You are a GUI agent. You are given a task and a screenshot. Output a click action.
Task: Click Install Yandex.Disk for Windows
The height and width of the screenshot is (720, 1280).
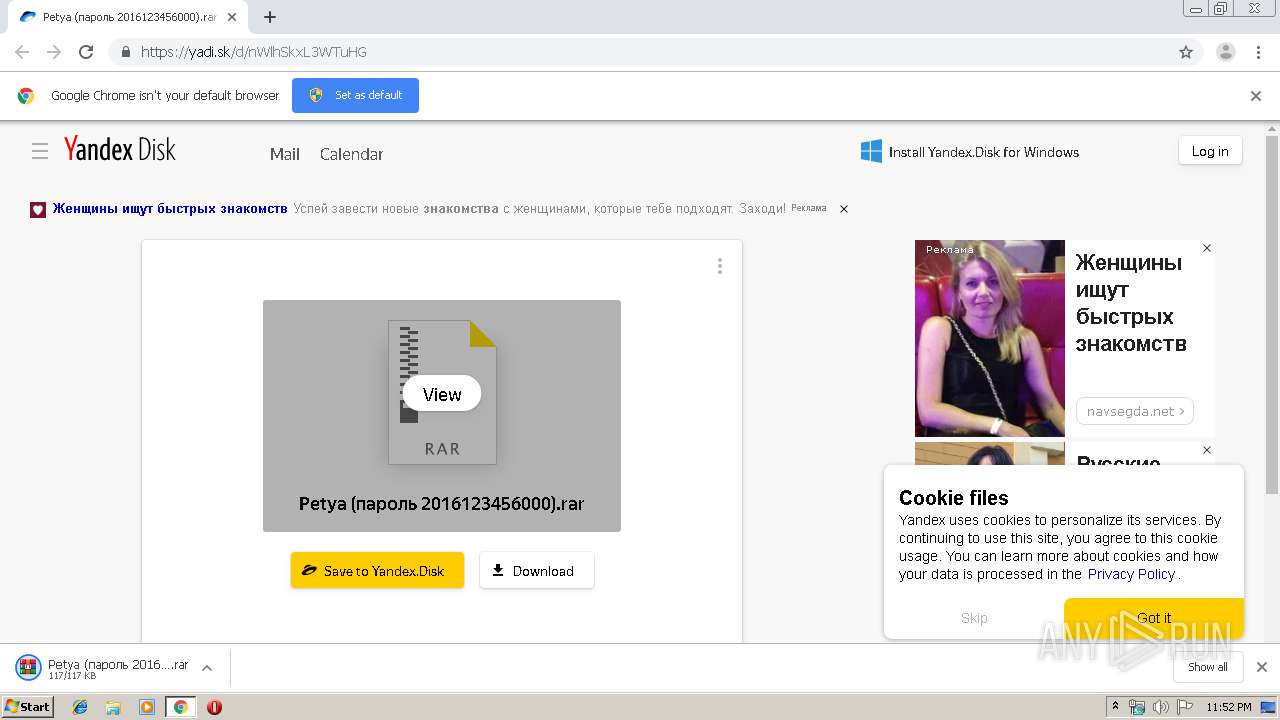click(x=970, y=152)
